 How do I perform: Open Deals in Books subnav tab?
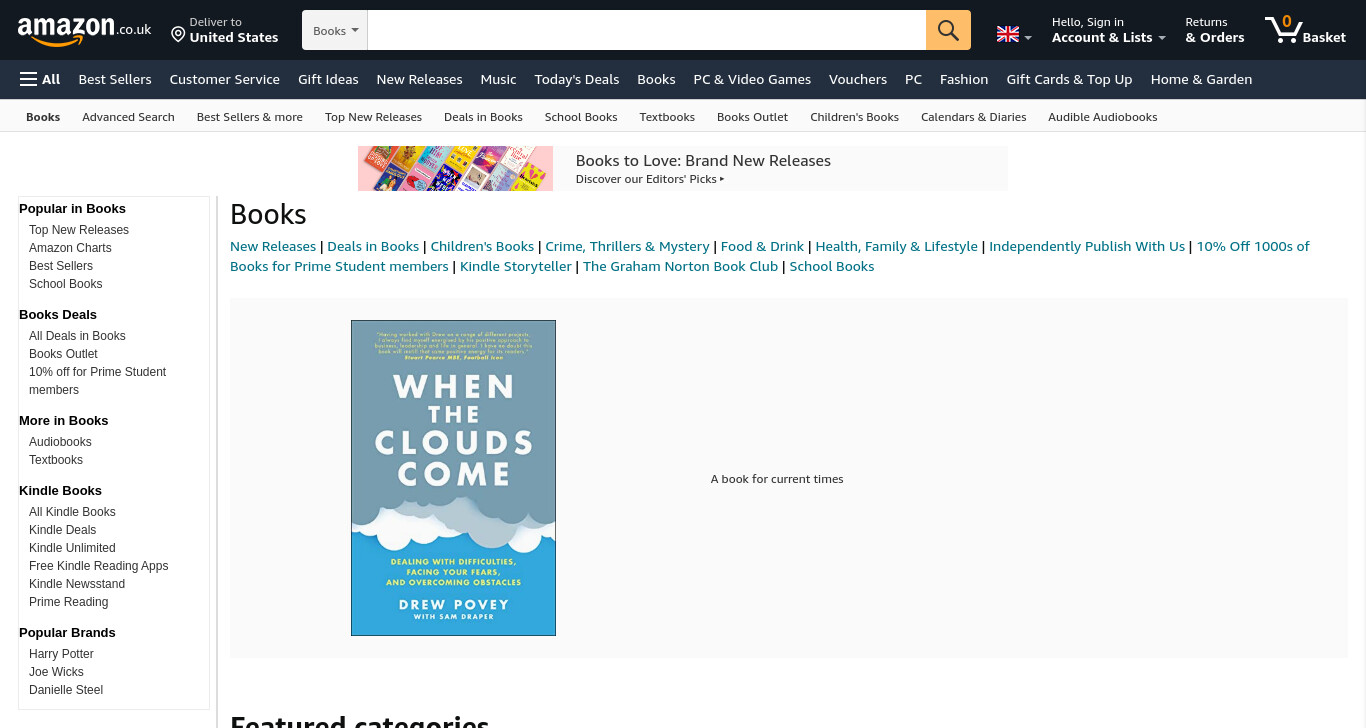[483, 117]
